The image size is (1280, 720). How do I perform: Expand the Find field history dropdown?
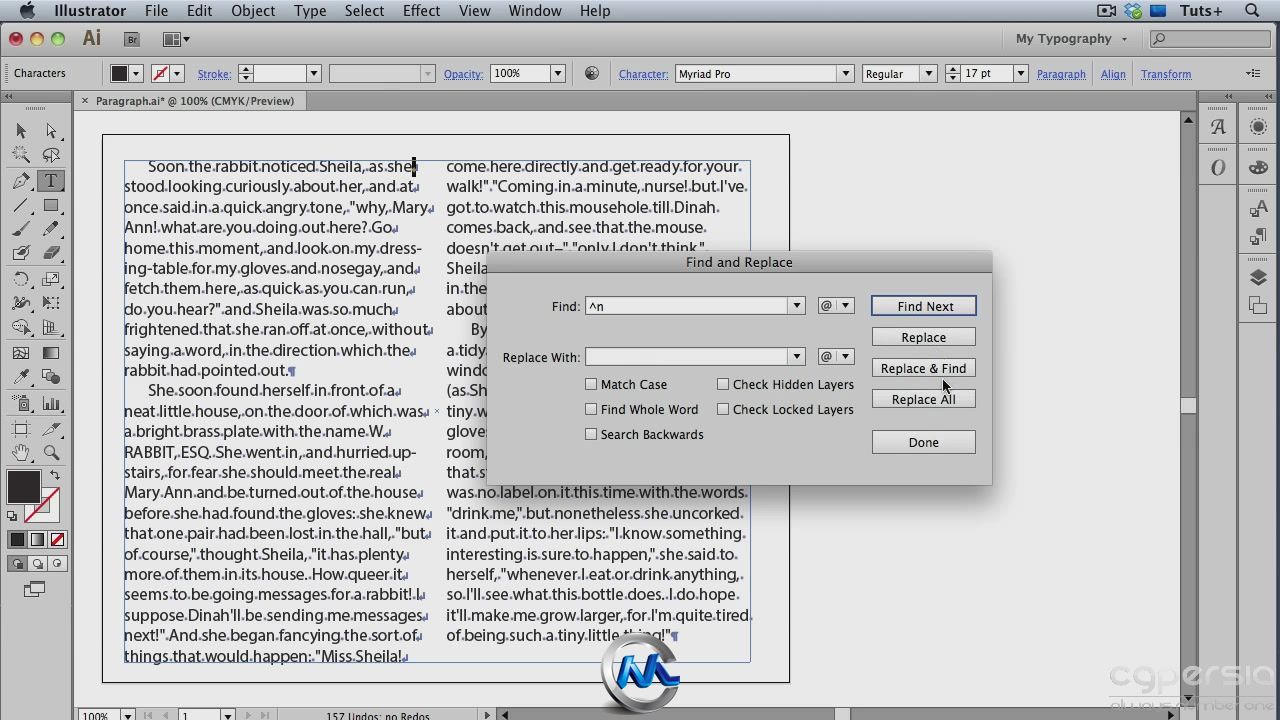[797, 306]
